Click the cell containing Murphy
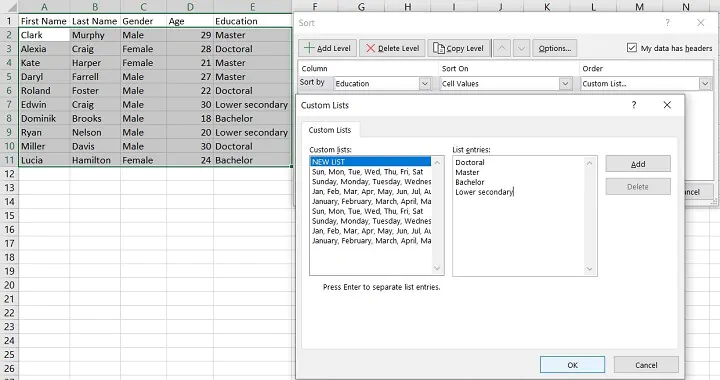This screenshot has width=720, height=380. (95, 35)
